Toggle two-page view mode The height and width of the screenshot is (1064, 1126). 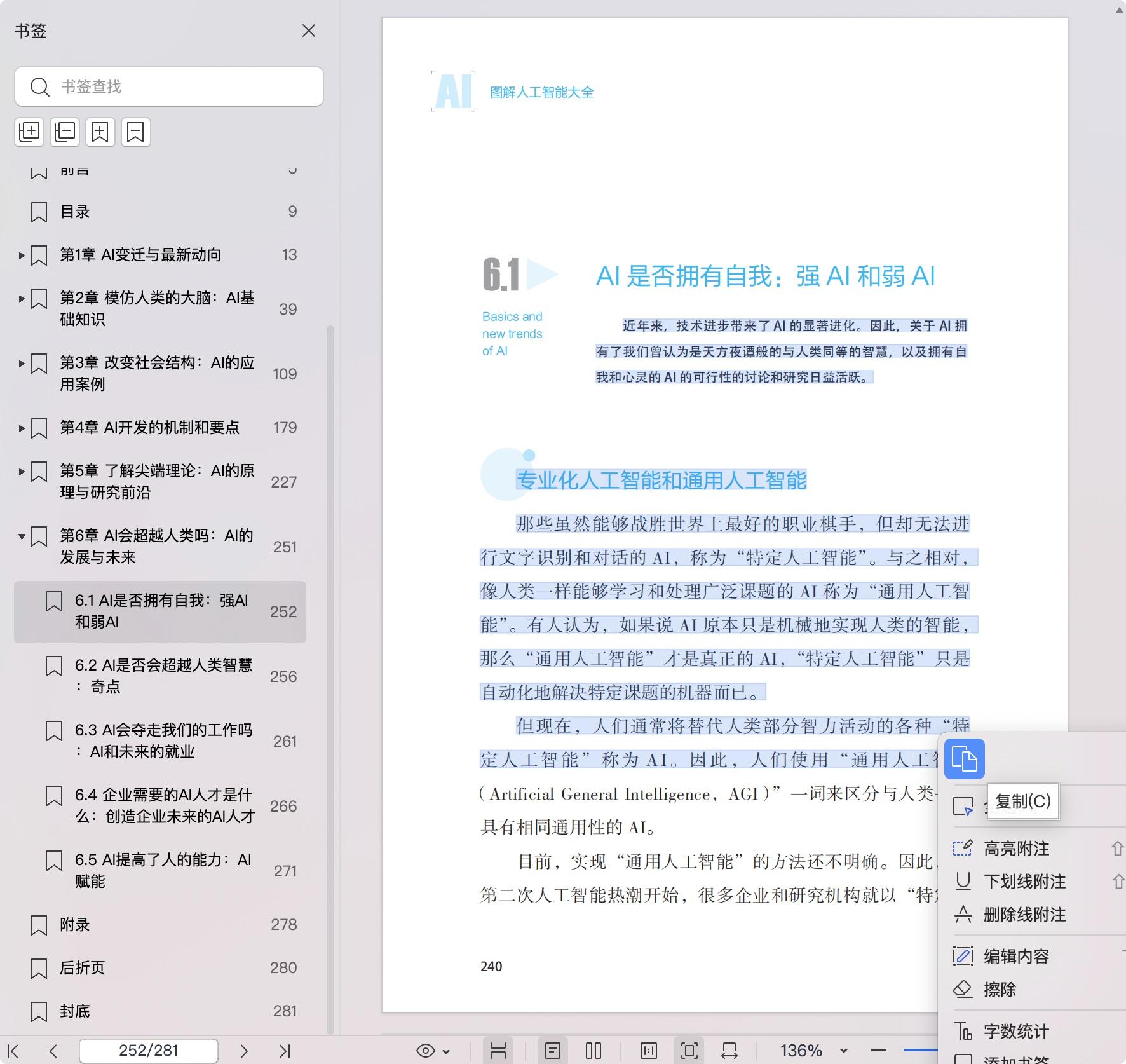594,1051
